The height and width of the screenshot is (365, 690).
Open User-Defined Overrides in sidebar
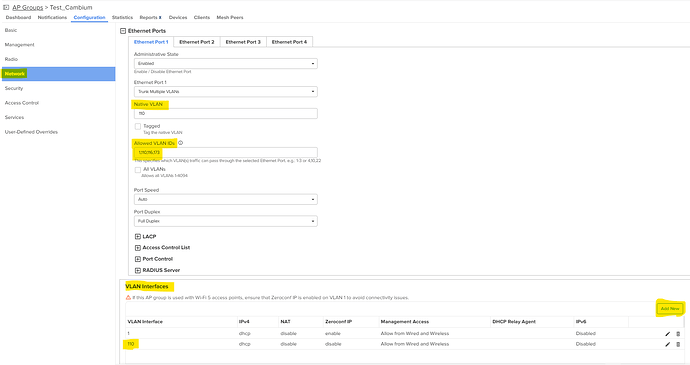(31, 132)
